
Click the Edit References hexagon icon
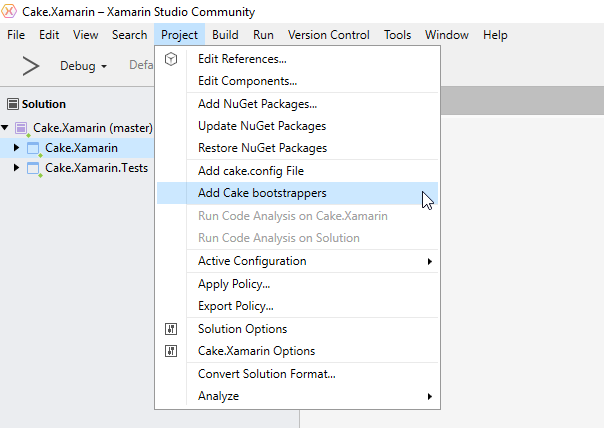[171, 59]
